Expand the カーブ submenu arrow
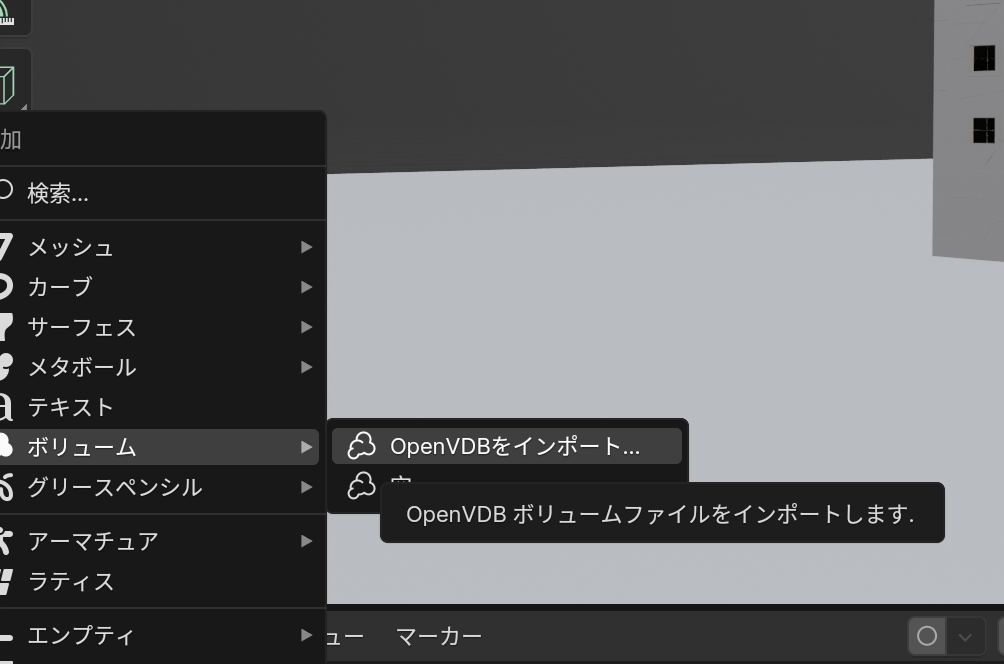 tap(306, 287)
